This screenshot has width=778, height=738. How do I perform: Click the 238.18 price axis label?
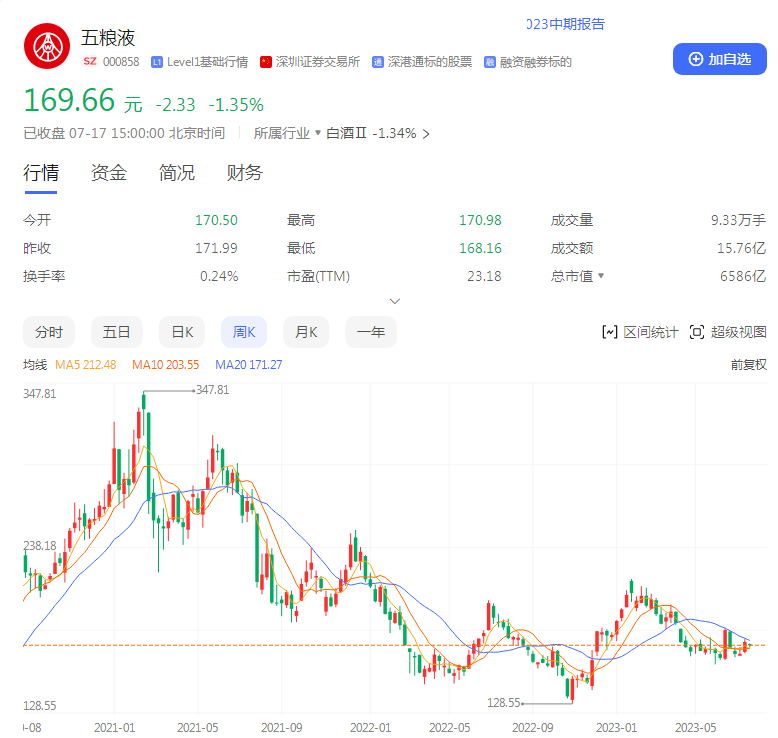(40, 545)
